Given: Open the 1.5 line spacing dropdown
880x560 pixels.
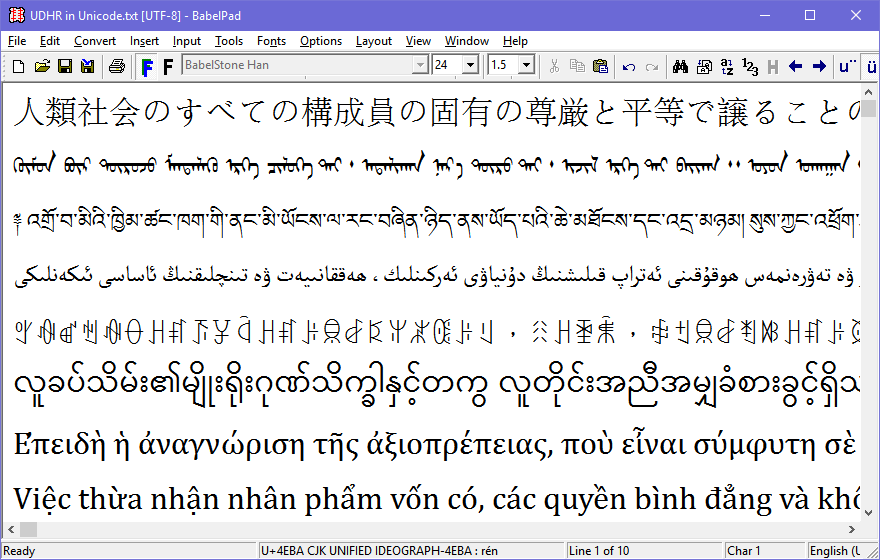Looking at the screenshot, I should [x=526, y=66].
